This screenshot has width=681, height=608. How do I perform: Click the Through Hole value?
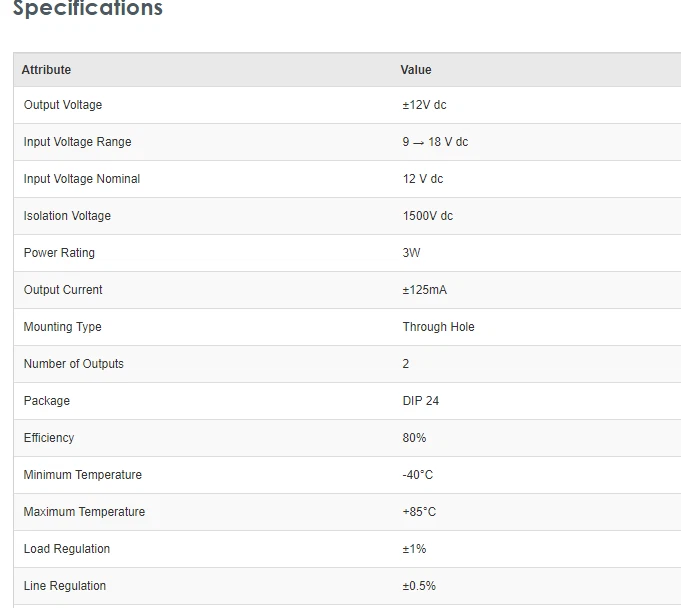439,327
